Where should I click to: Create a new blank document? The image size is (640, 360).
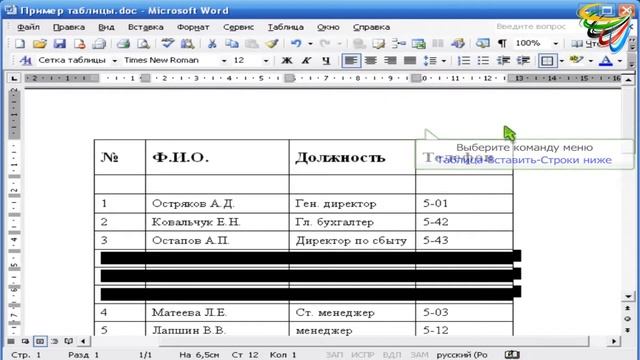pyautogui.click(x=20, y=43)
